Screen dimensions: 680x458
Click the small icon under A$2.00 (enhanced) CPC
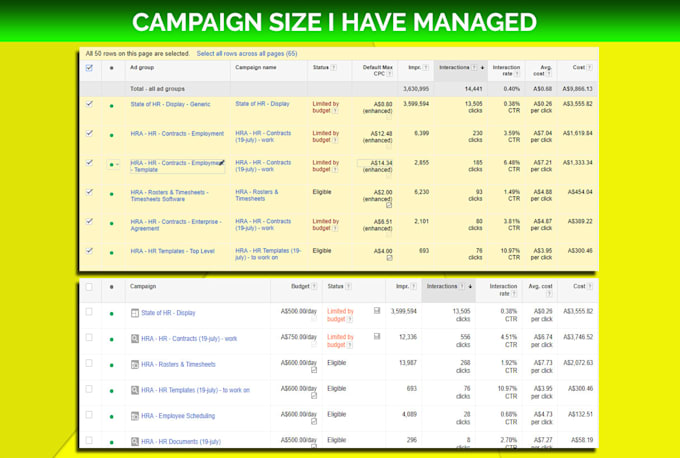[x=389, y=205]
